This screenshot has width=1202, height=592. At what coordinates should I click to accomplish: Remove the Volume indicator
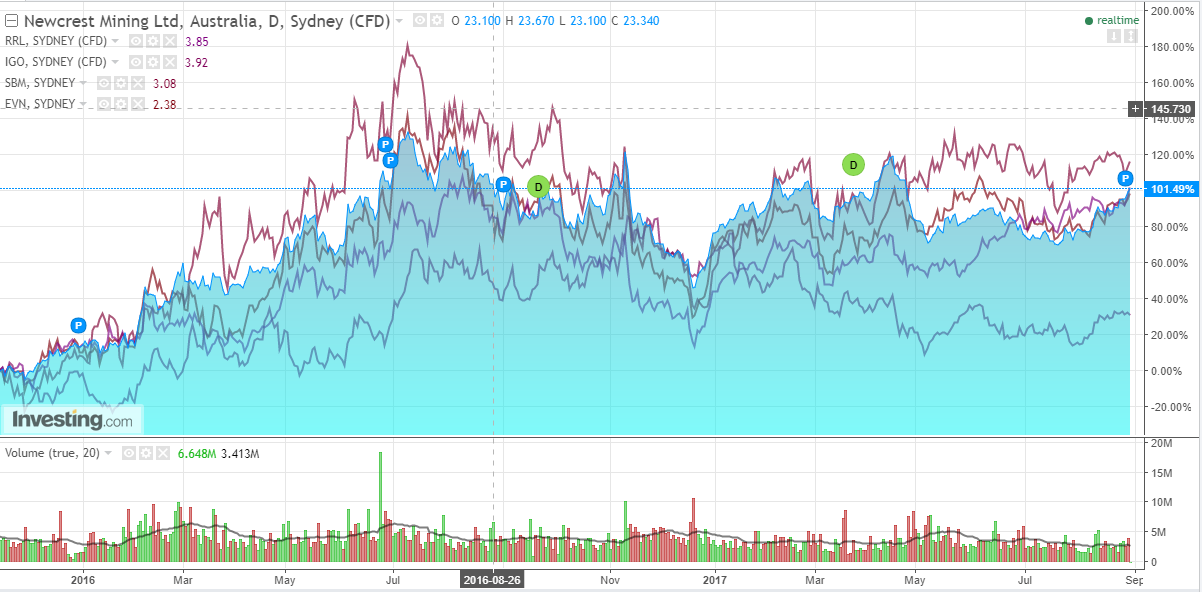[163, 453]
